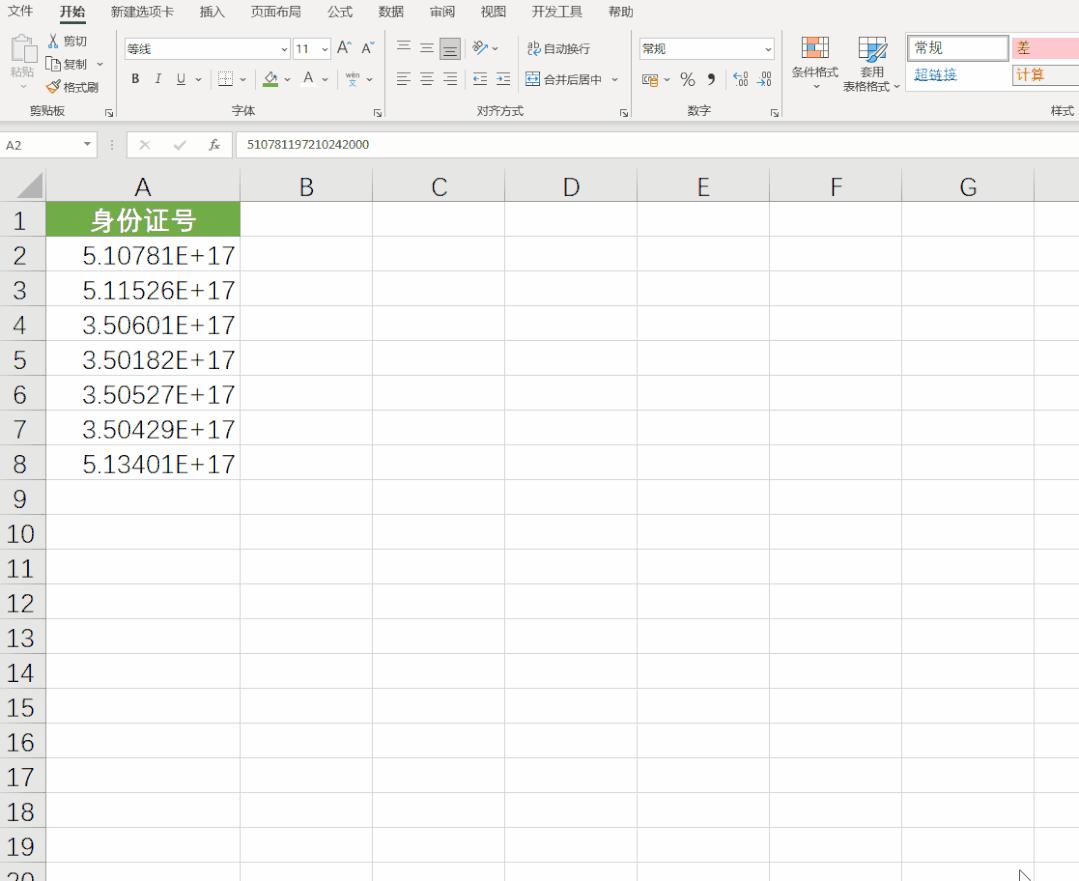The height and width of the screenshot is (881, 1079).
Task: Select the Format Painter (格式刷) tool
Action: coord(72,87)
